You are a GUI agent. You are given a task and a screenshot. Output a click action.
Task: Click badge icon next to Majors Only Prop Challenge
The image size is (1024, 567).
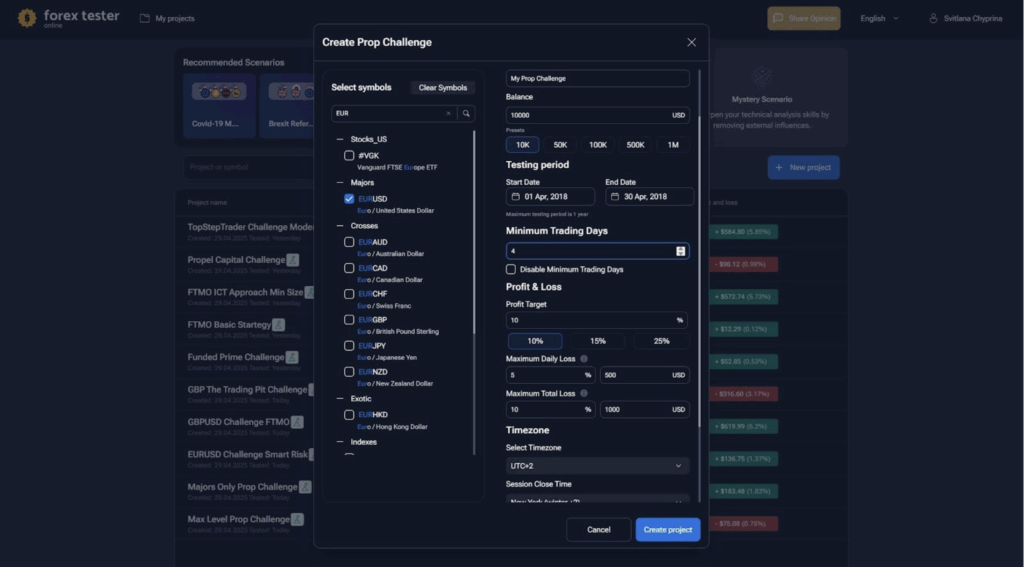305,487
